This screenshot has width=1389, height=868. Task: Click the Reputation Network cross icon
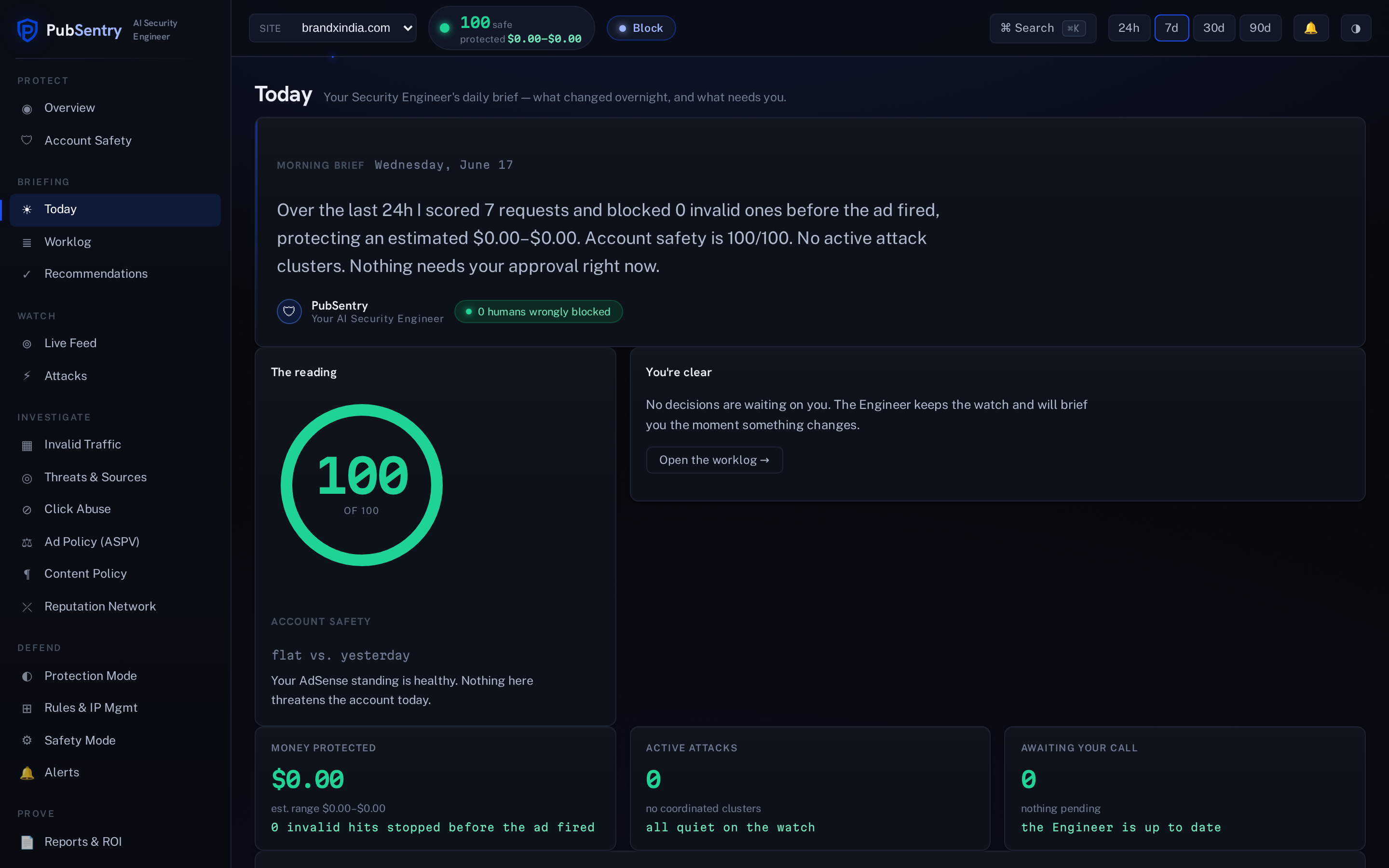pos(27,607)
